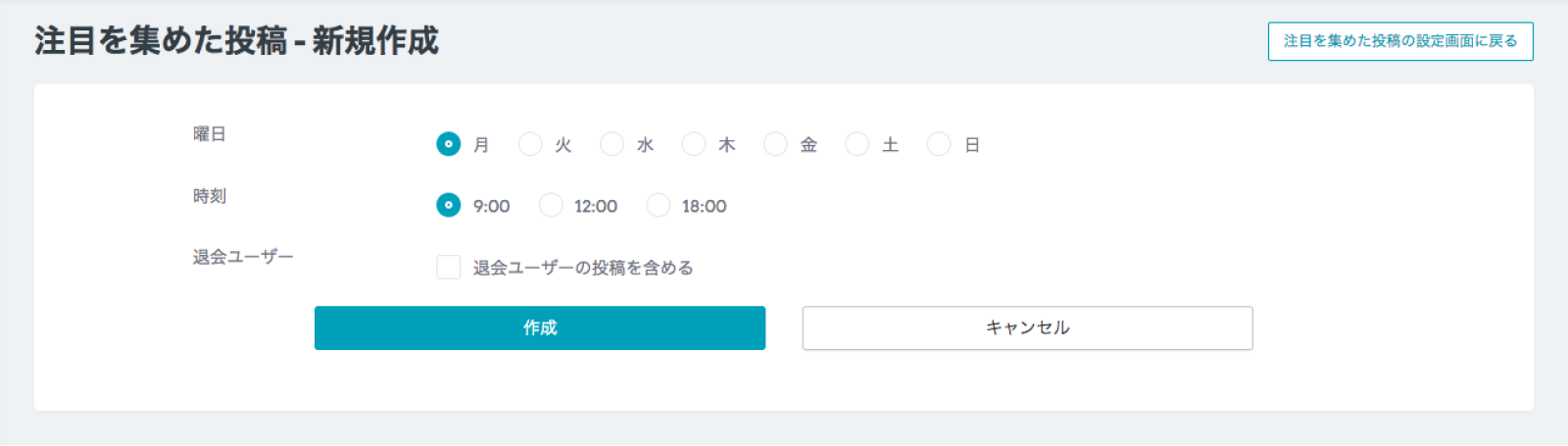The image size is (1568, 446).
Task: Select 土 as the day
Action: click(x=857, y=144)
